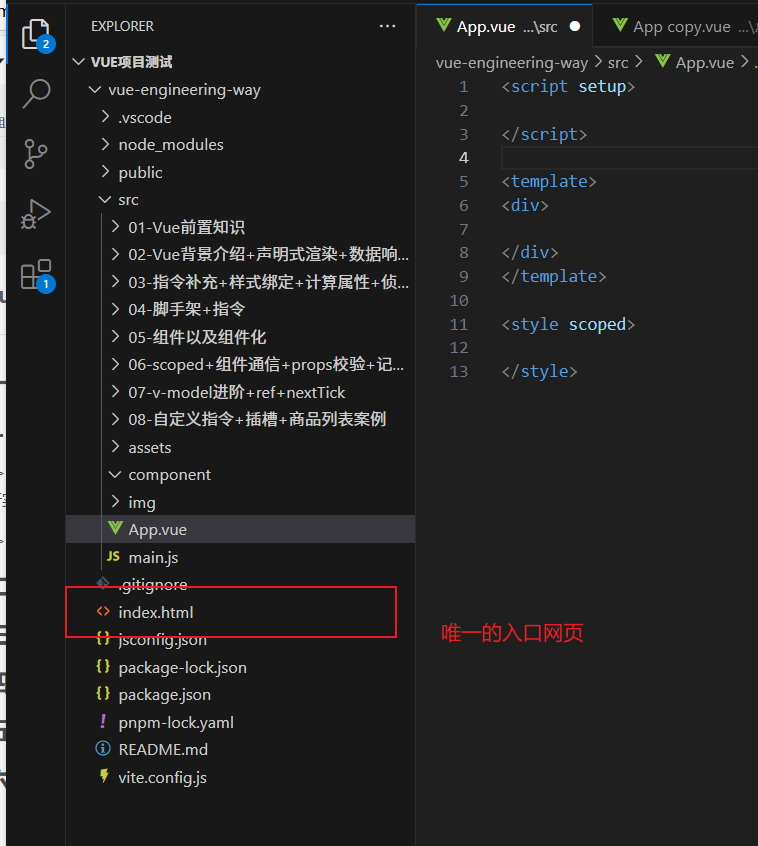Expand the public folder
This screenshot has width=758, height=846.
[x=105, y=172]
